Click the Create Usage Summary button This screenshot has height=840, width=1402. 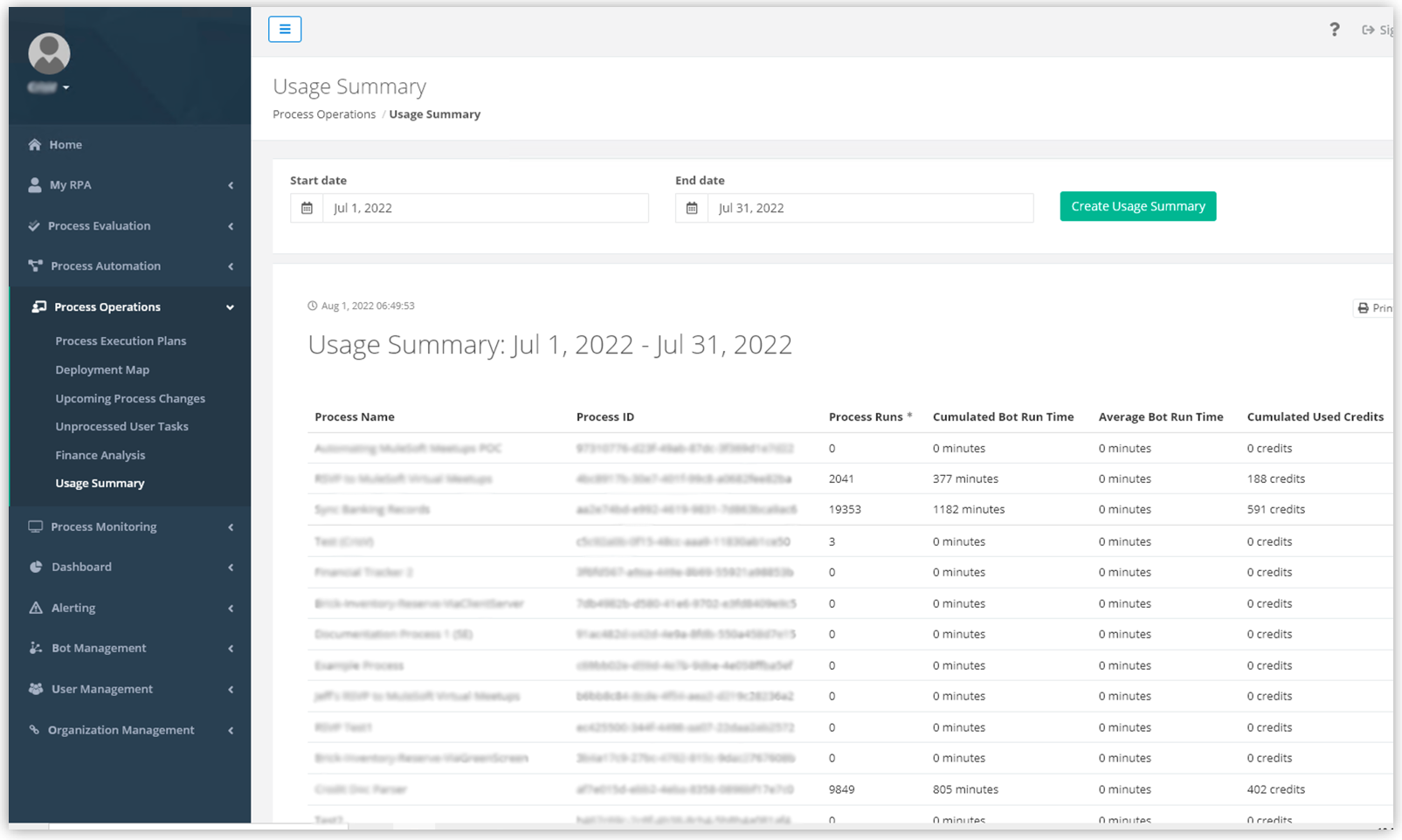(1137, 206)
